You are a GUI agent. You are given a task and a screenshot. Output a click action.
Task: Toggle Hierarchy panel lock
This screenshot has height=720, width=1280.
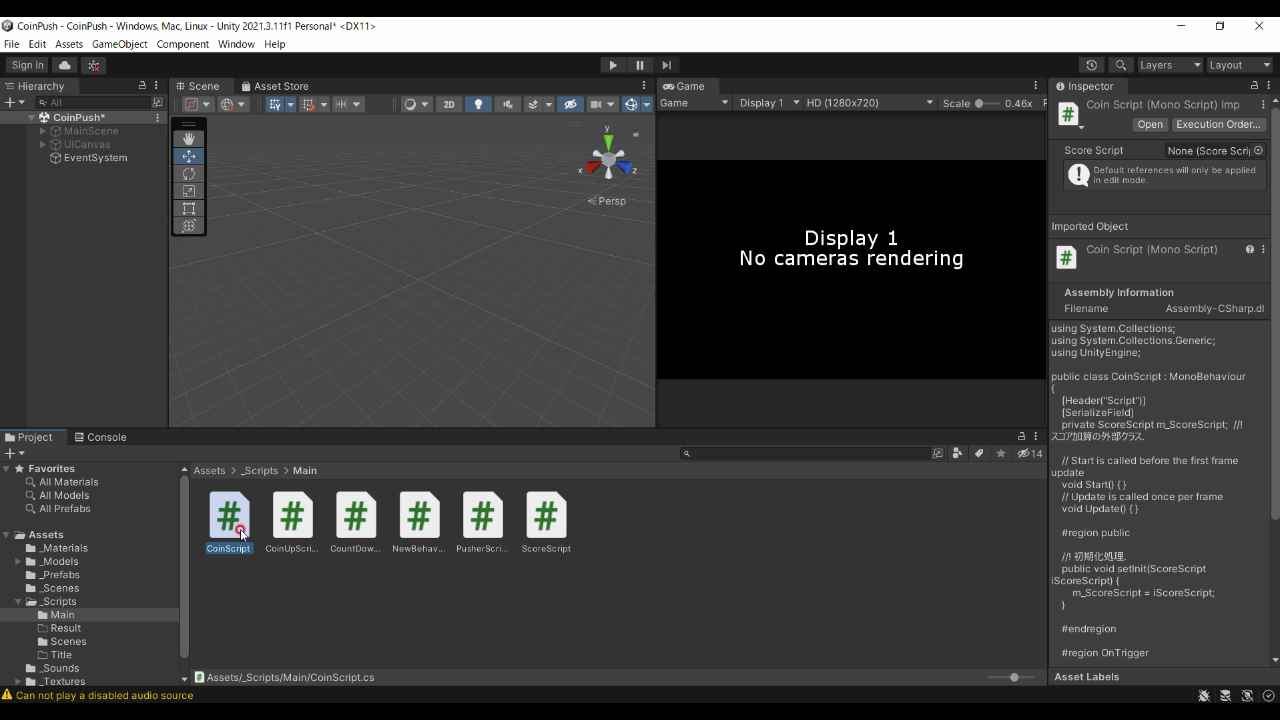142,86
